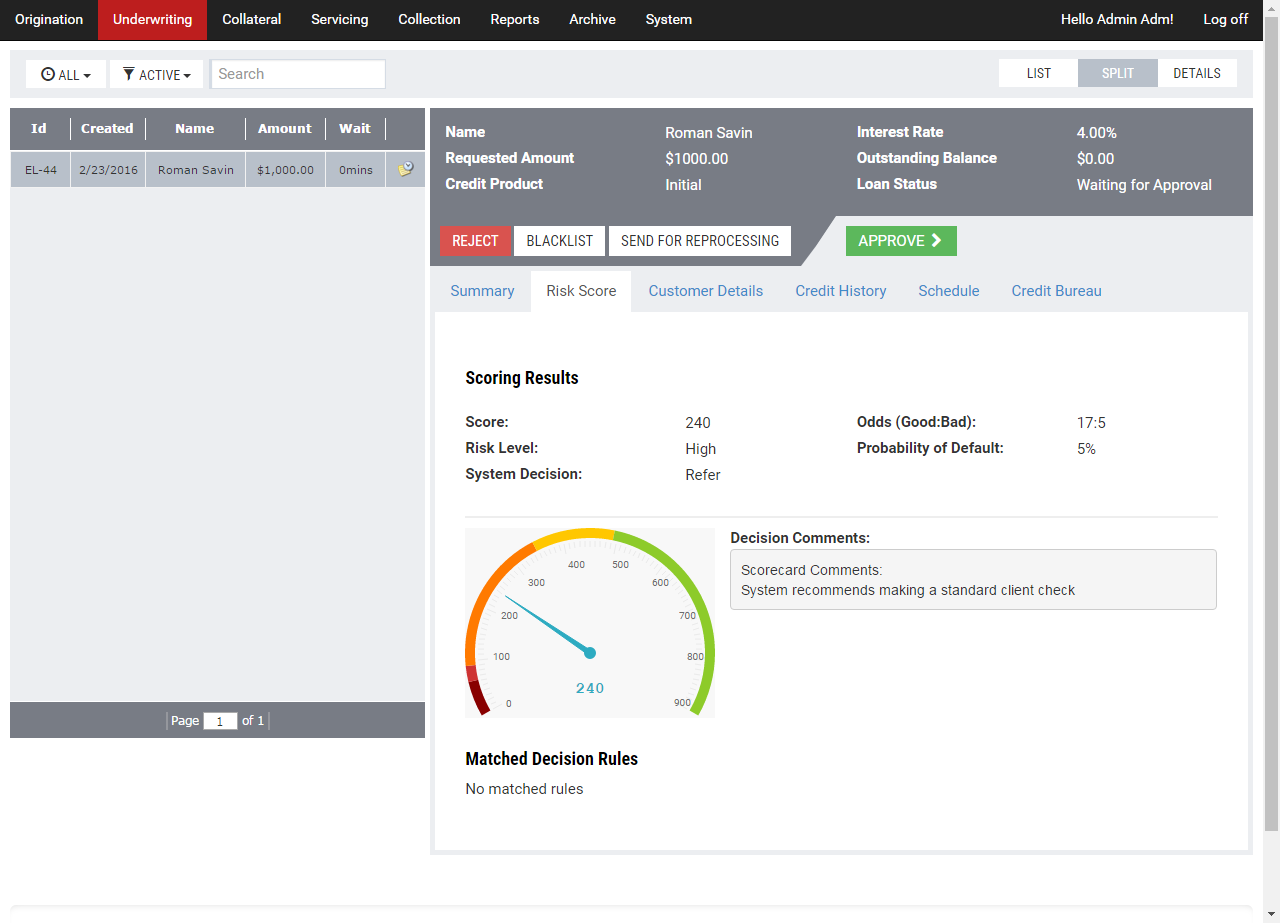Open the Origination menu

click(49, 20)
